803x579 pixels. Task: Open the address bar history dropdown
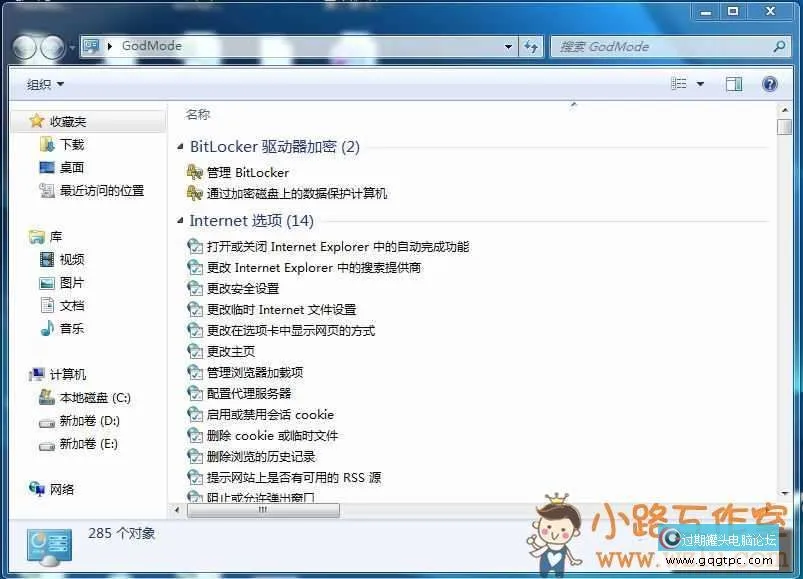click(x=509, y=46)
